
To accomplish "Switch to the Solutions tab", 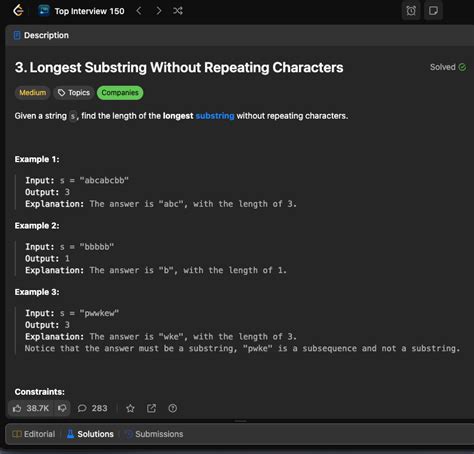I will (x=90, y=434).
